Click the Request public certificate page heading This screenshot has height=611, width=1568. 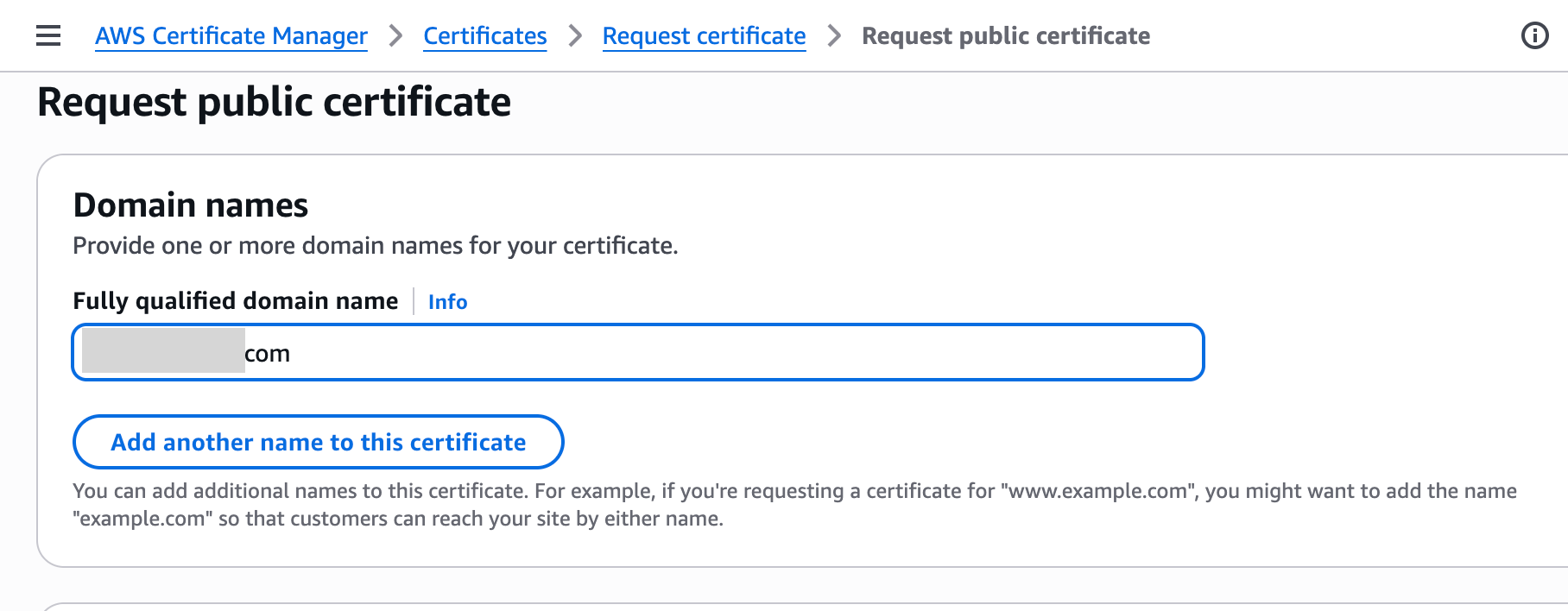point(274,102)
